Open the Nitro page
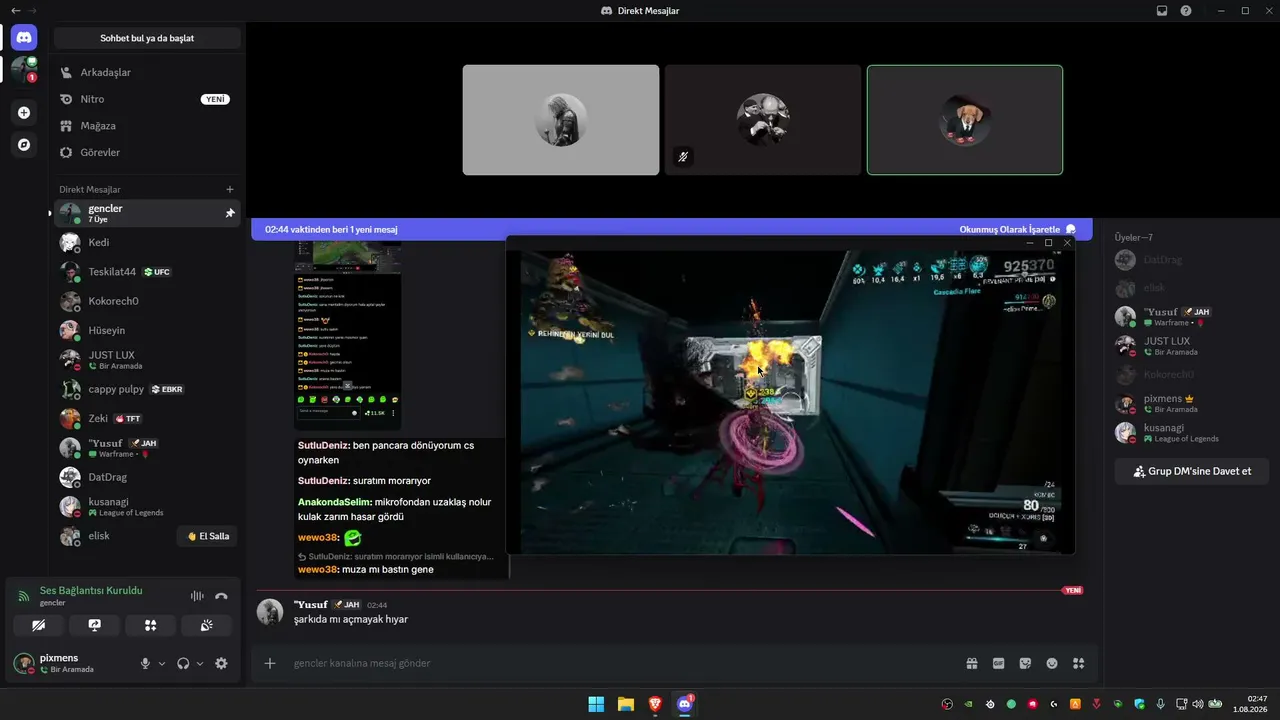Viewport: 1280px width, 720px height. coord(147,99)
